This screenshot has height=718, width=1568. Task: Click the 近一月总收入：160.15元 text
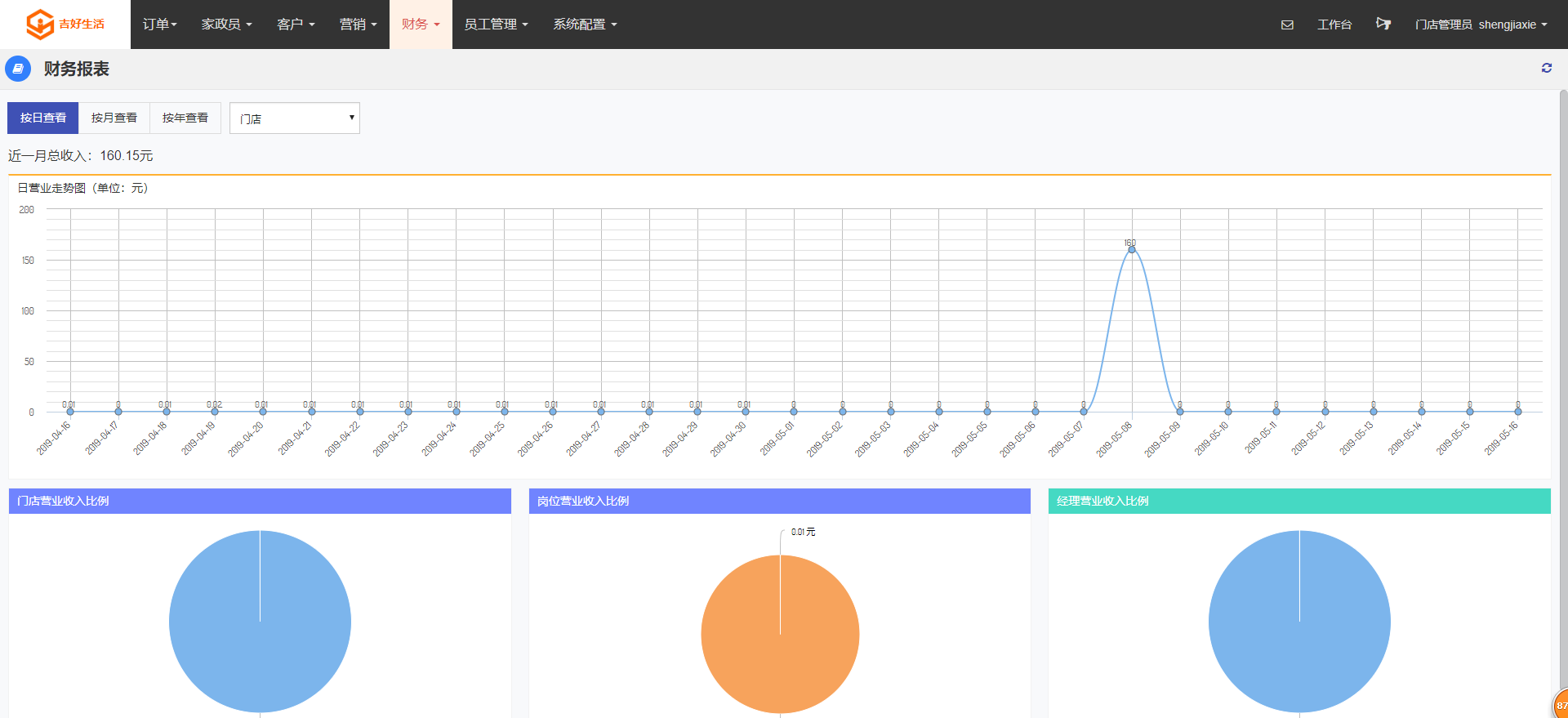(x=81, y=155)
